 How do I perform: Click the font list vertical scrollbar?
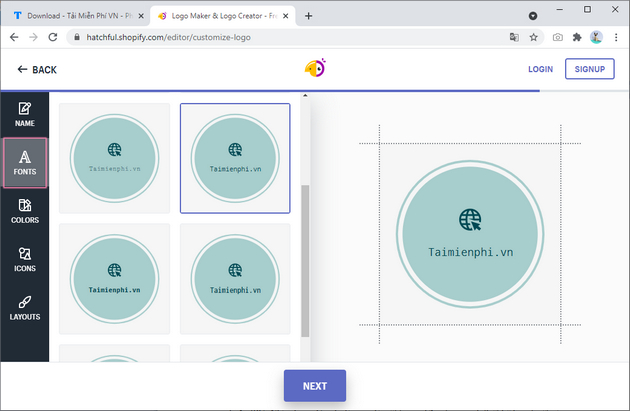point(306,260)
